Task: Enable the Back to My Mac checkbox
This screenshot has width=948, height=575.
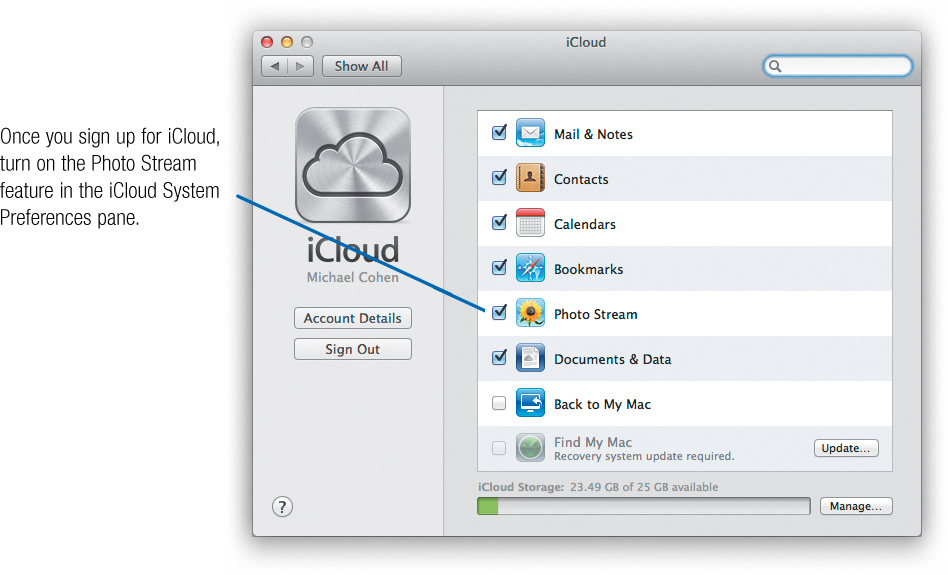Action: [x=499, y=403]
